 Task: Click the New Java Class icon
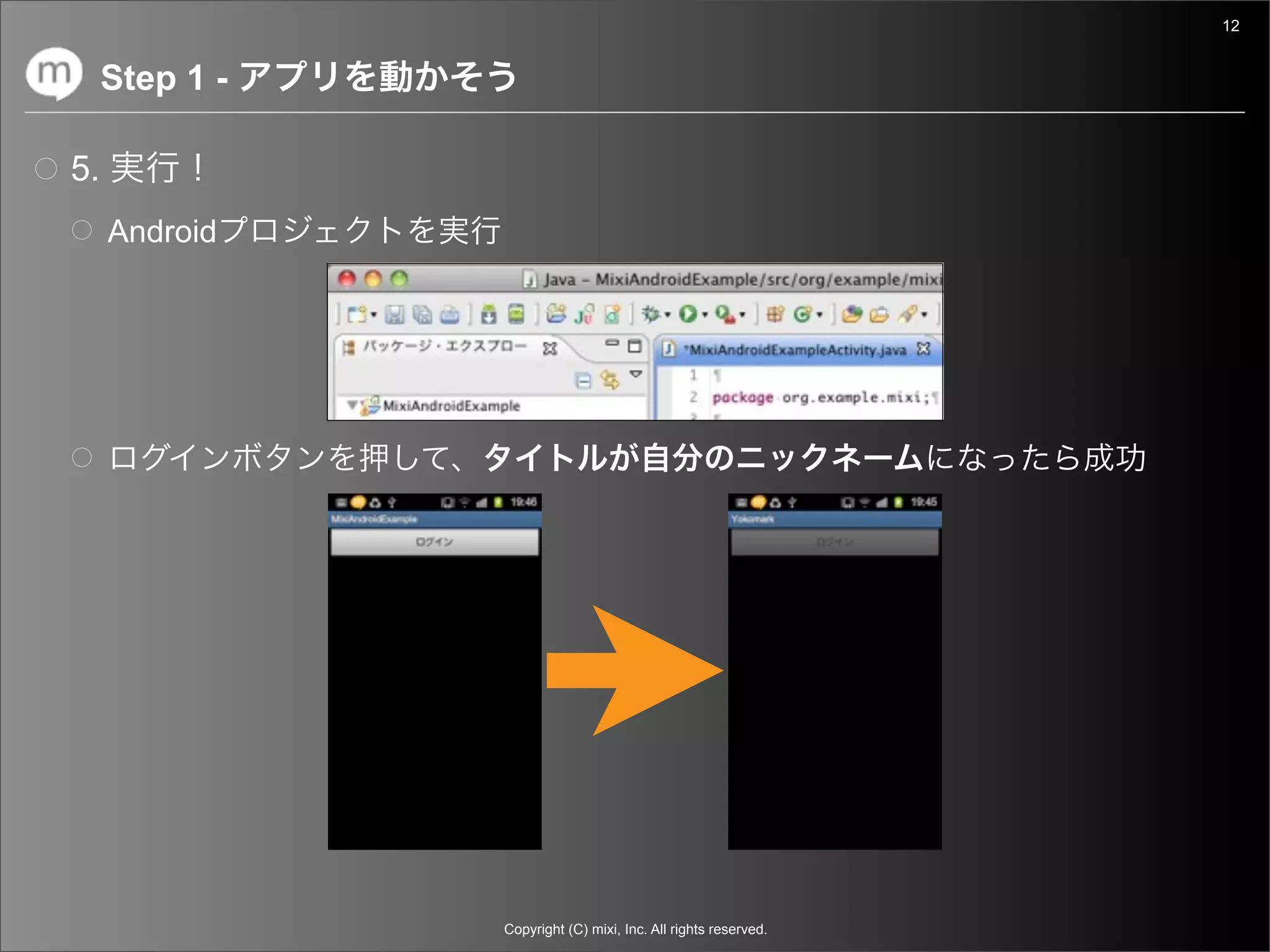(802, 314)
